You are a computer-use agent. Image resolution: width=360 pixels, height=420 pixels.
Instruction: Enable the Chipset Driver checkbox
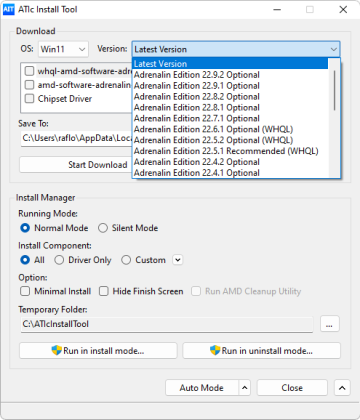coord(30,99)
